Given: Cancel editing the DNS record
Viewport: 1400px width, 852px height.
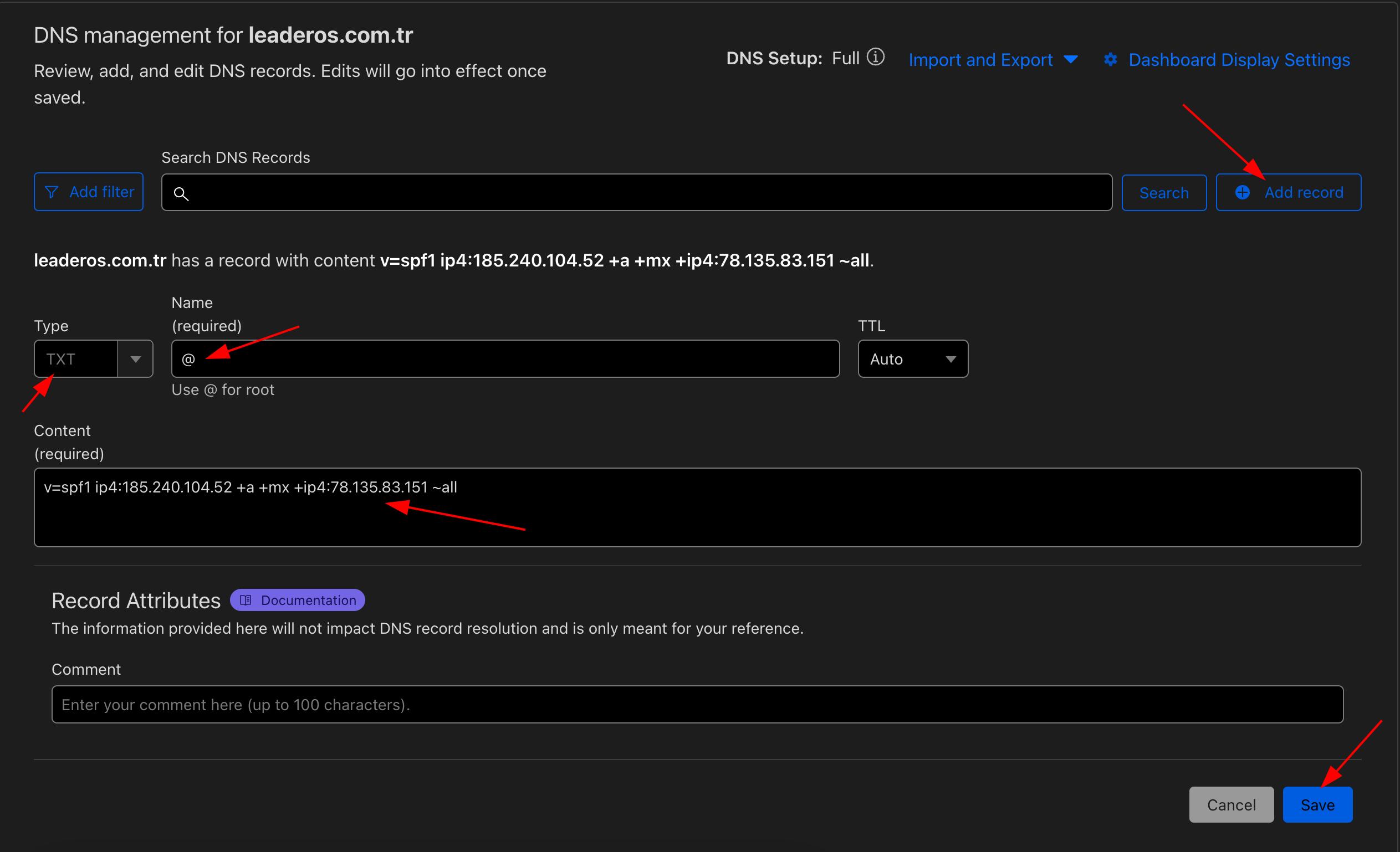Looking at the screenshot, I should coord(1231,804).
